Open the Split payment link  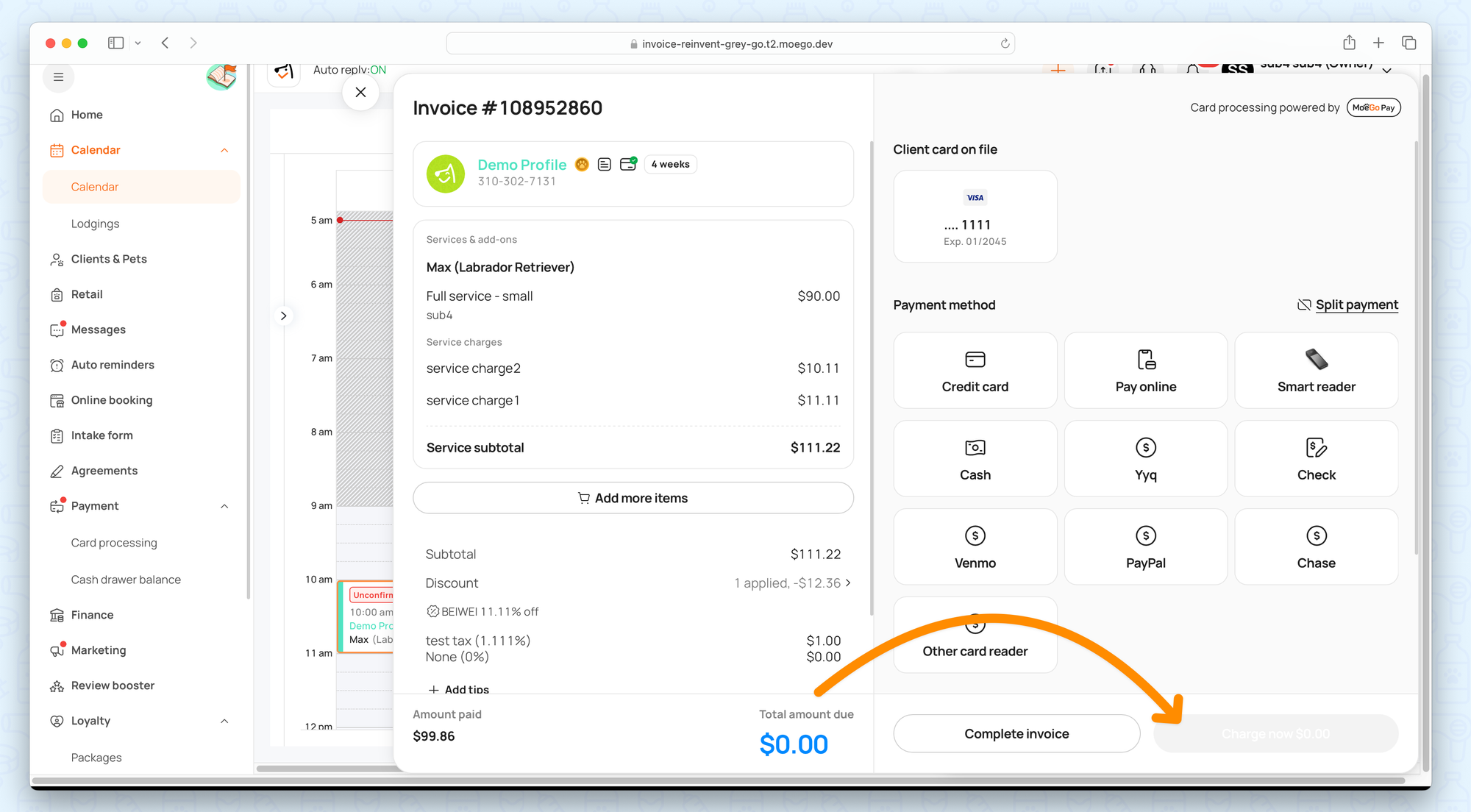pos(1356,304)
